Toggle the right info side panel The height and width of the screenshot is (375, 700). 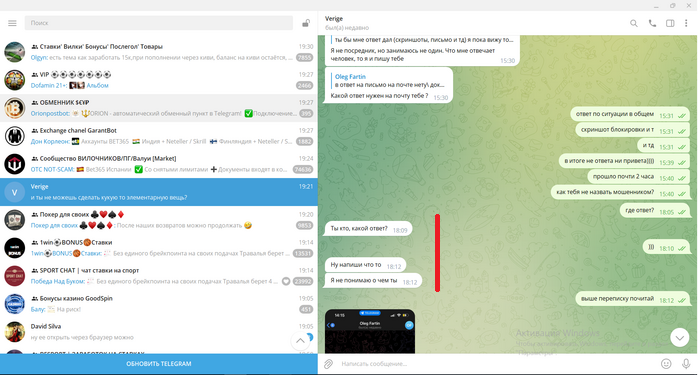(670, 24)
